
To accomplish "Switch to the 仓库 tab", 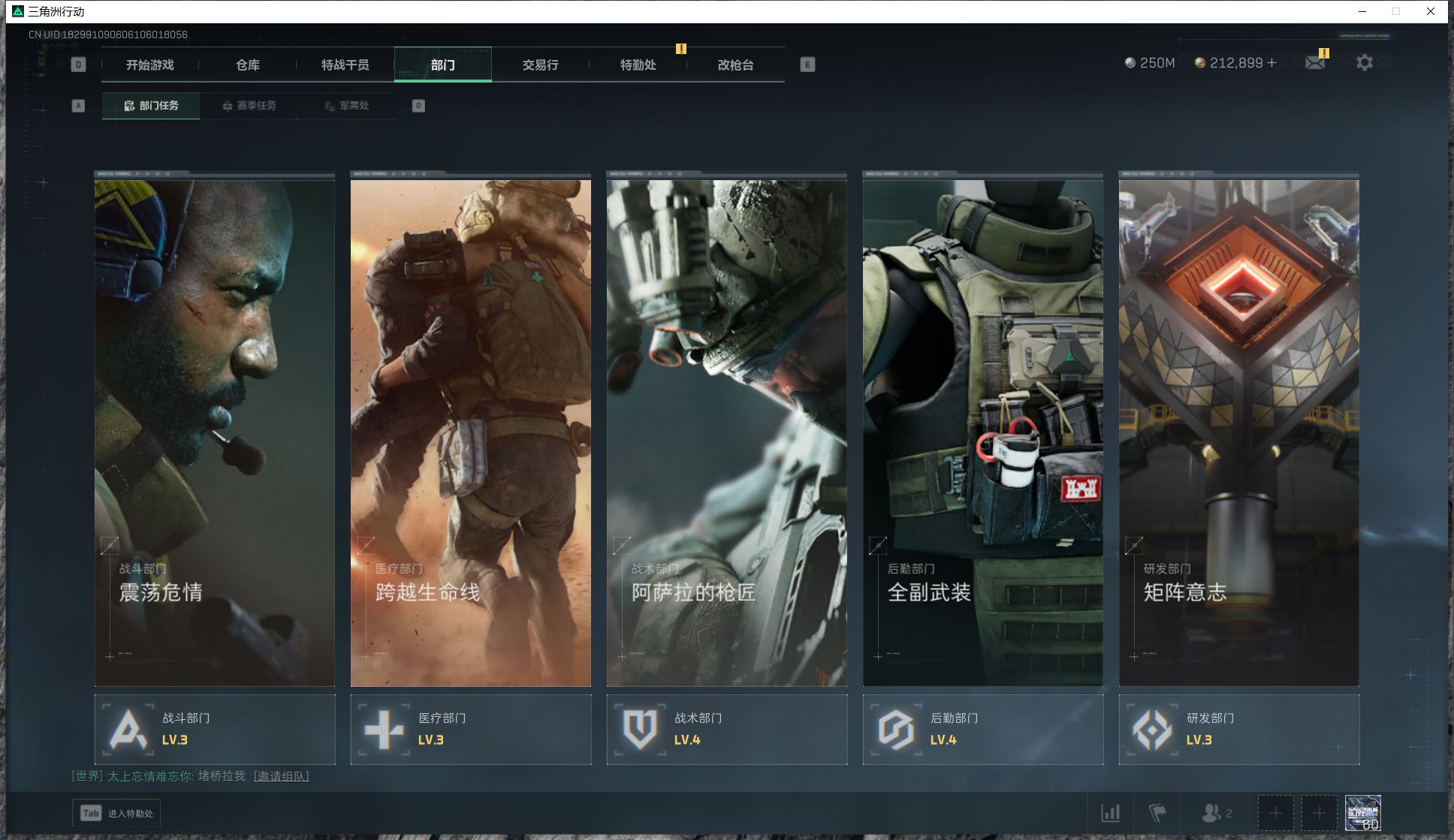I will pos(248,65).
